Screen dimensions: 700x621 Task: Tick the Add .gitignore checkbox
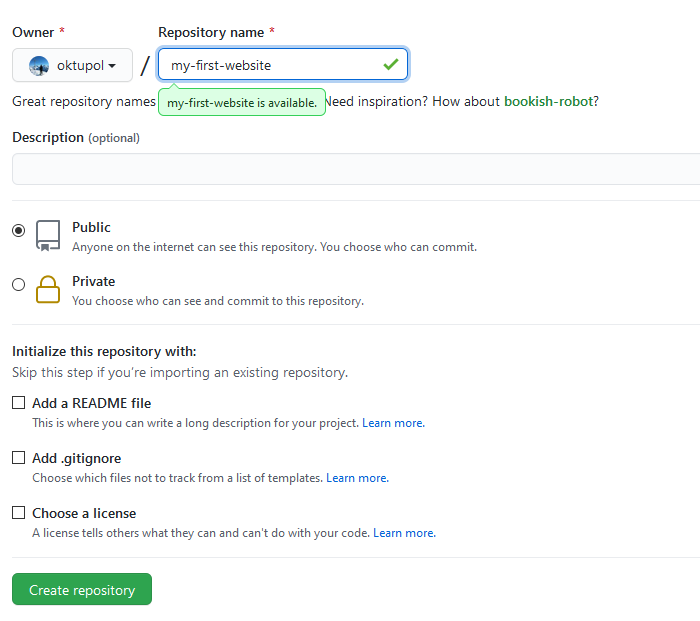[x=19, y=458]
